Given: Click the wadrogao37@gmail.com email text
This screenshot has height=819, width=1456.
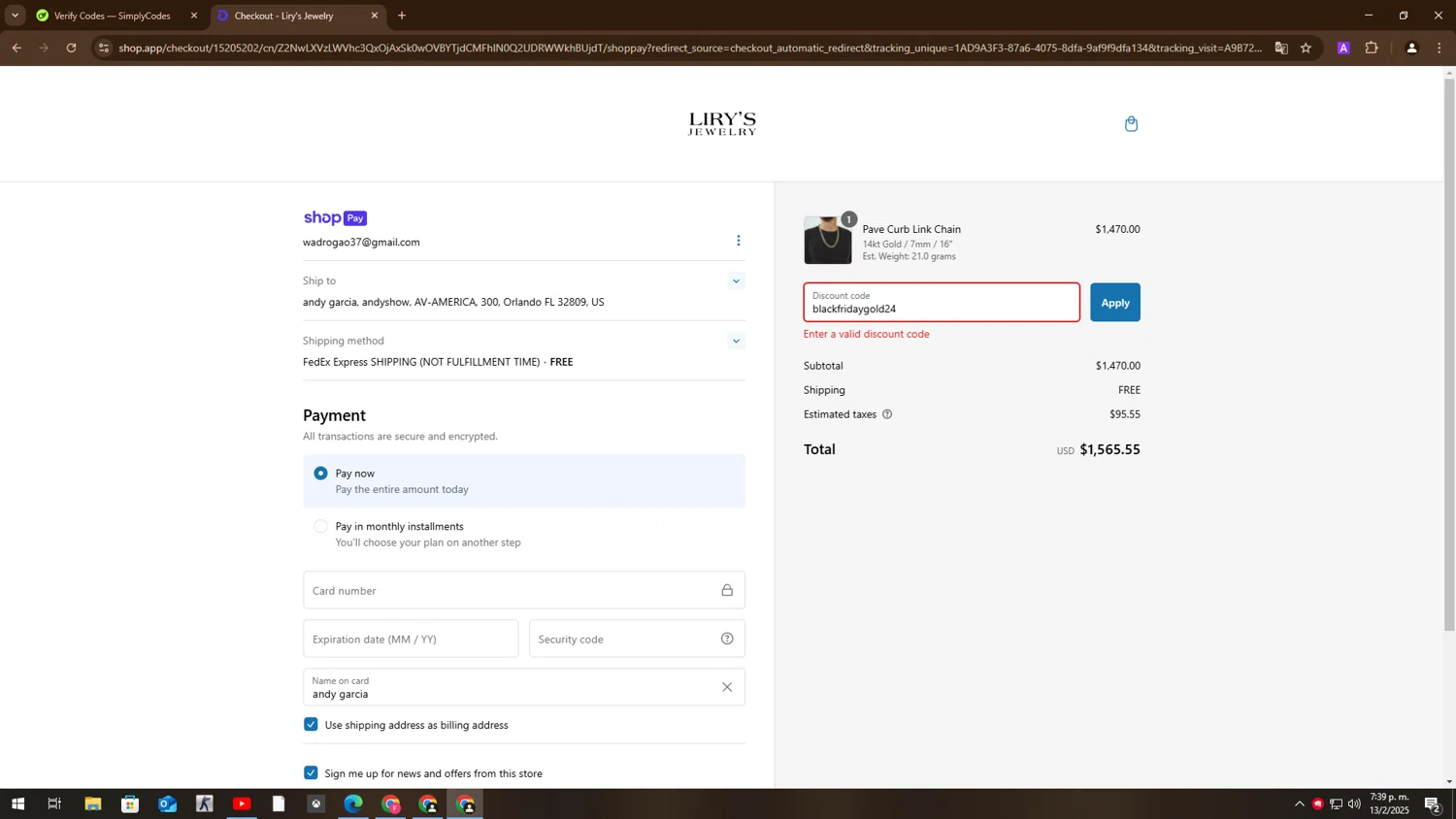Looking at the screenshot, I should [361, 243].
